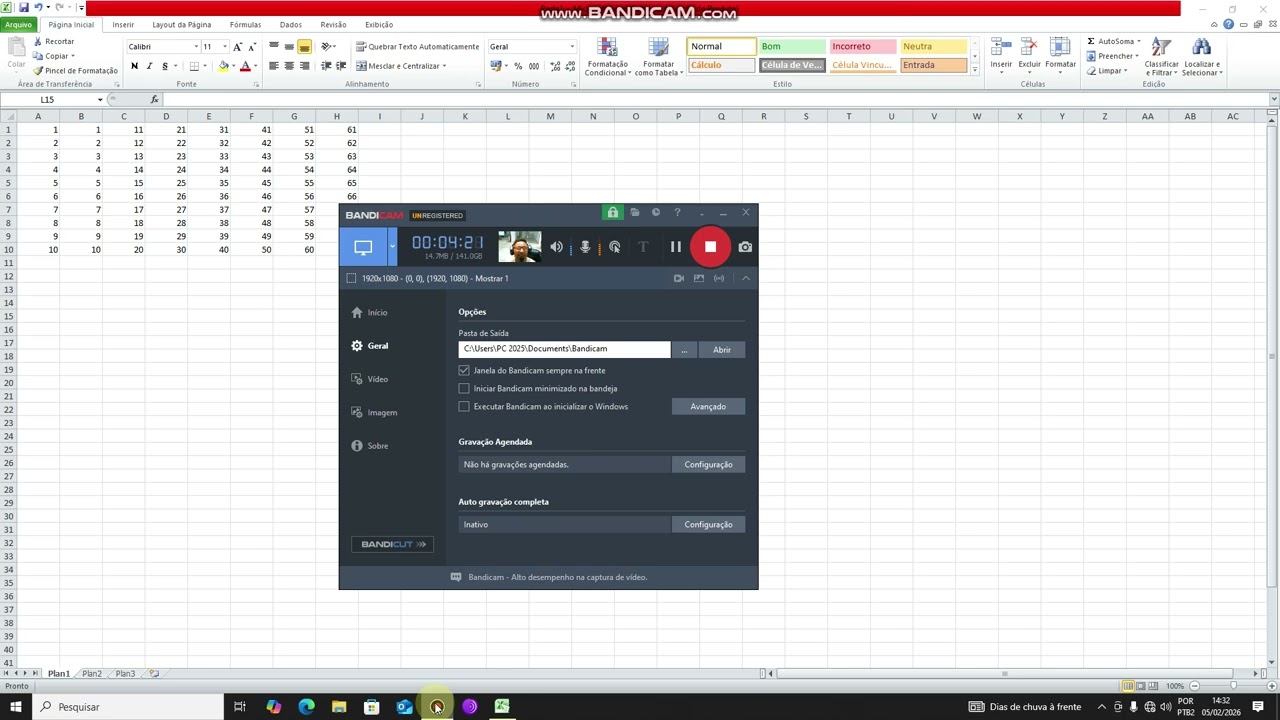Open Bandicam Vídeo section
Viewport: 1280px width, 720px height.
click(369, 379)
